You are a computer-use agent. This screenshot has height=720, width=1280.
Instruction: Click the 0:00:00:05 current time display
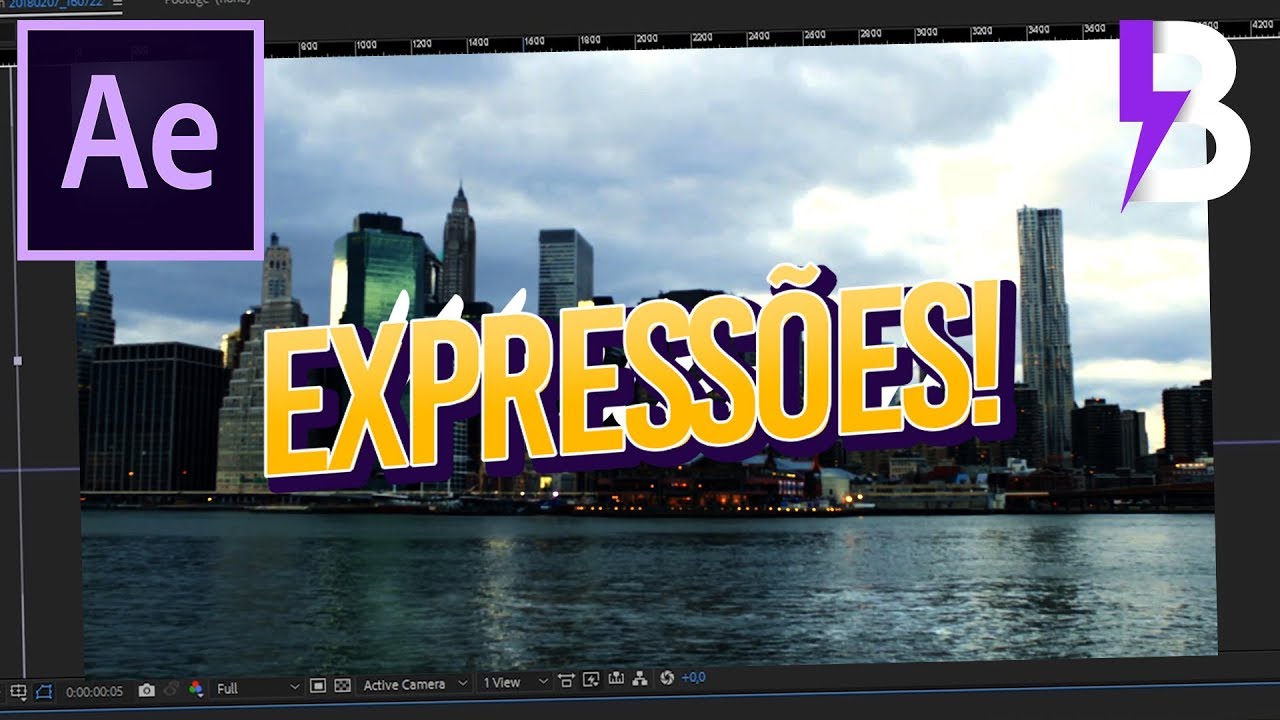point(94,690)
